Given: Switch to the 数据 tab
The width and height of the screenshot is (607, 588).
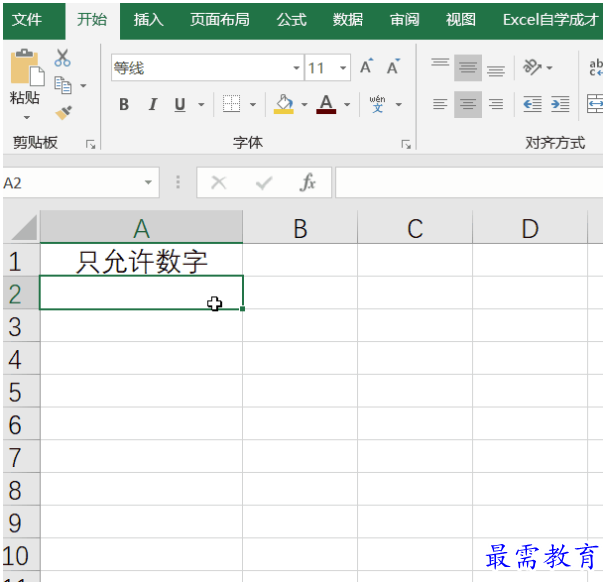Looking at the screenshot, I should [x=348, y=20].
